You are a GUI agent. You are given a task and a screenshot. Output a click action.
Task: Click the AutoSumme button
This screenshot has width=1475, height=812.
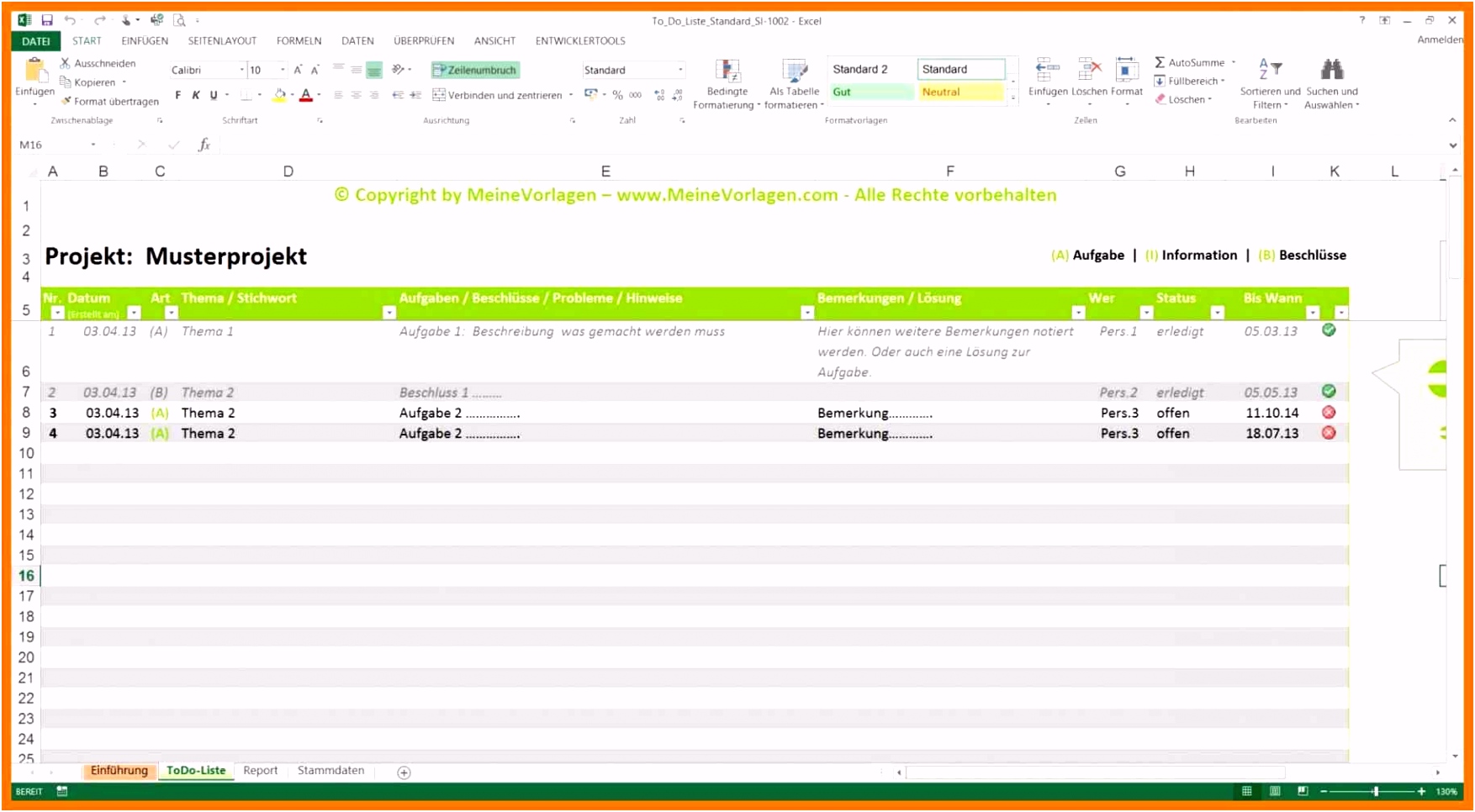click(x=1190, y=62)
